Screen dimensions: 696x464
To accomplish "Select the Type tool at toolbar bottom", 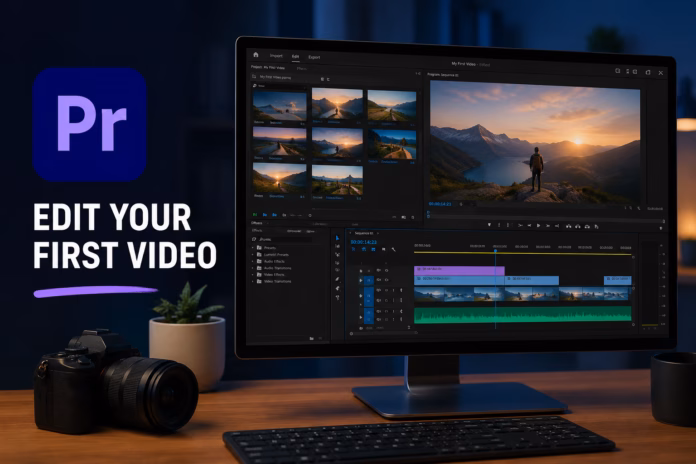I will [337, 297].
